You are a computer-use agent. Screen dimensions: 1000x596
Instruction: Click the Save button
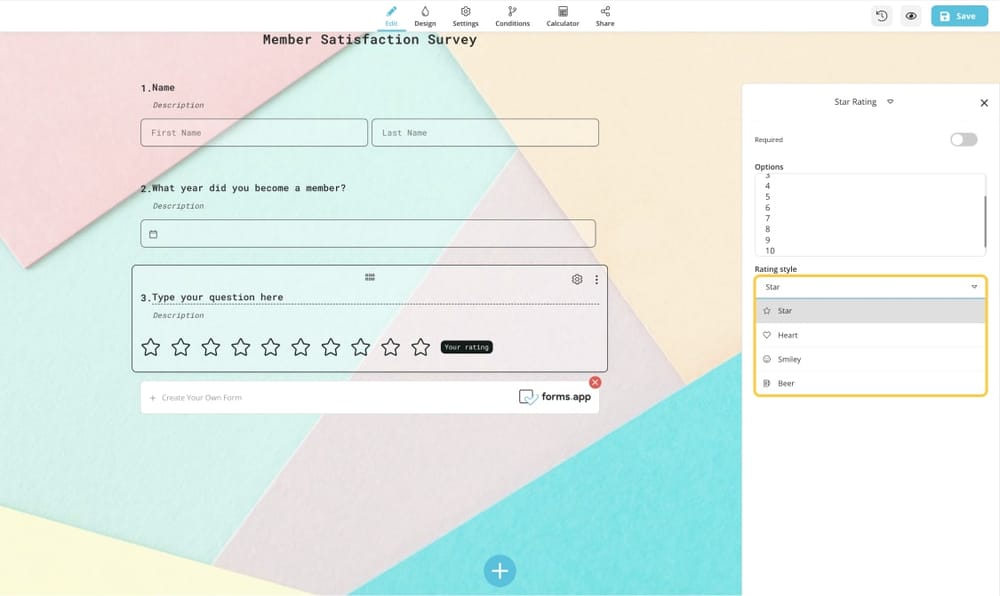tap(957, 16)
